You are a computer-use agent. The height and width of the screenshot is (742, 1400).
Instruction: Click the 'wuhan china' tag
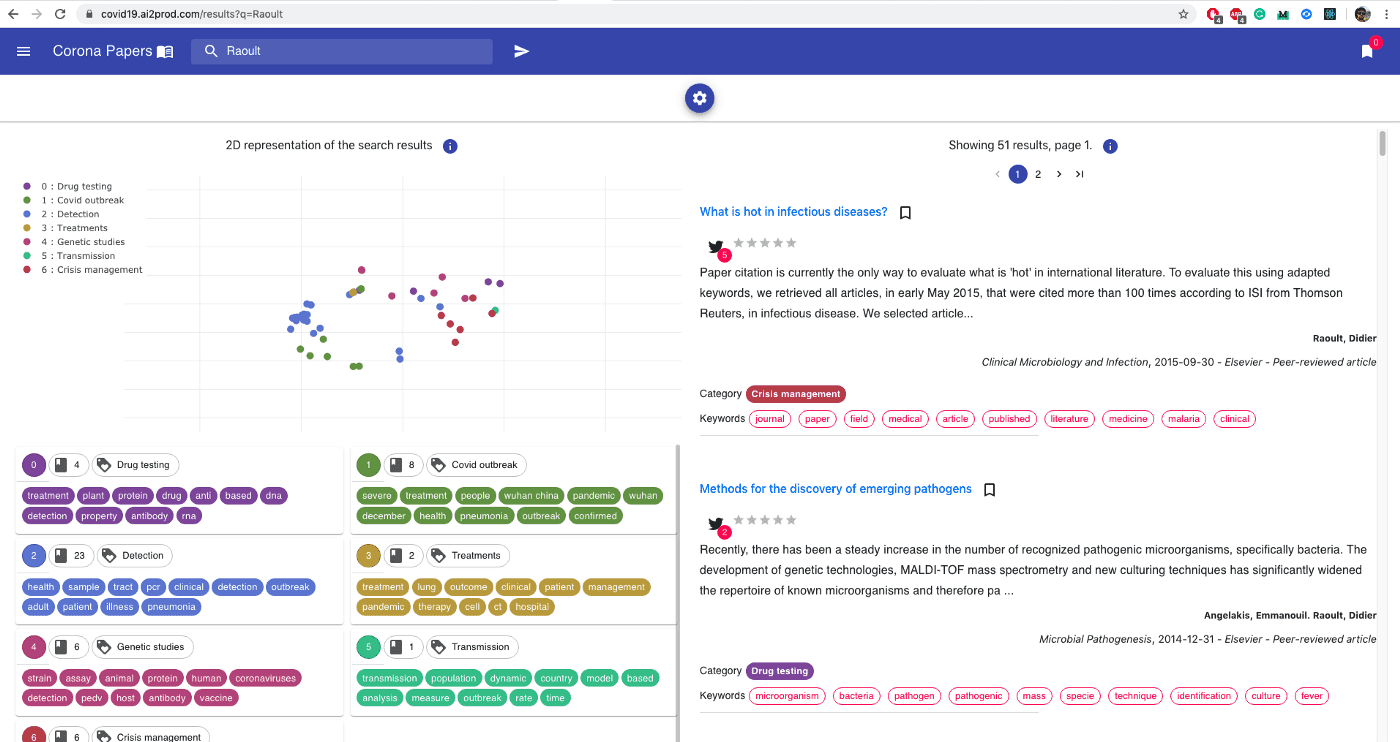532,496
